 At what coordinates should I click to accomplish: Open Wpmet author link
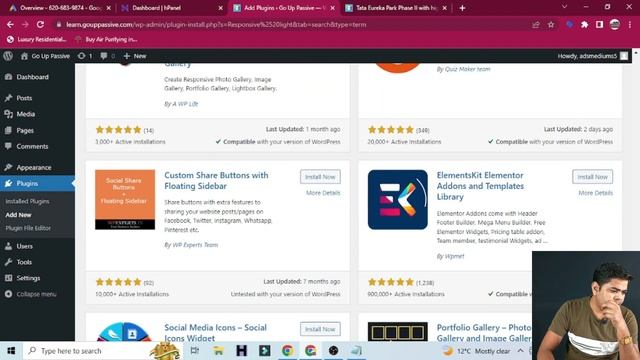pos(454,256)
